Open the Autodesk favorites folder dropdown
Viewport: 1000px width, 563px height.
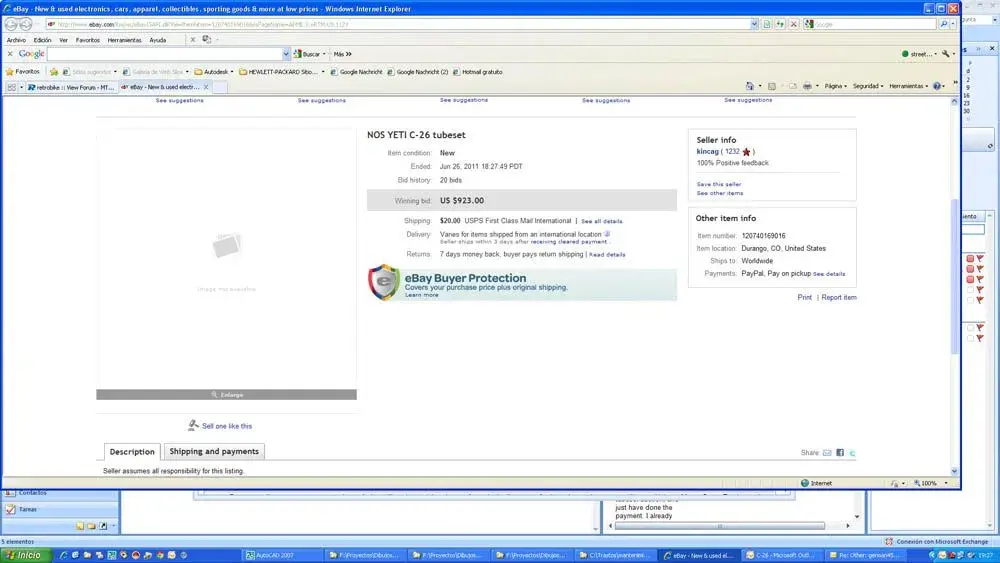(x=232, y=72)
